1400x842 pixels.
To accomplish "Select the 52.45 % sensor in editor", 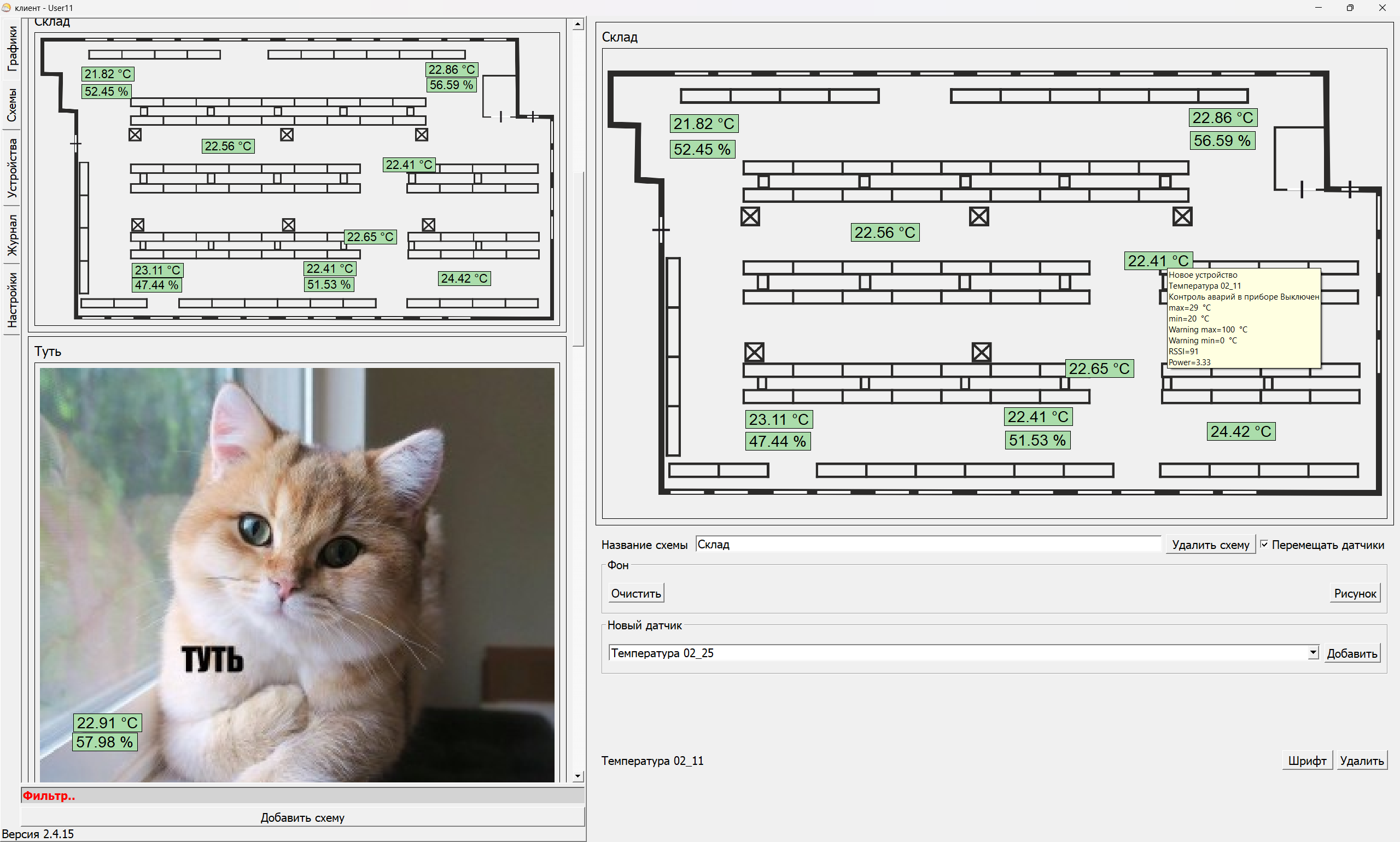I will pyautogui.click(x=702, y=149).
